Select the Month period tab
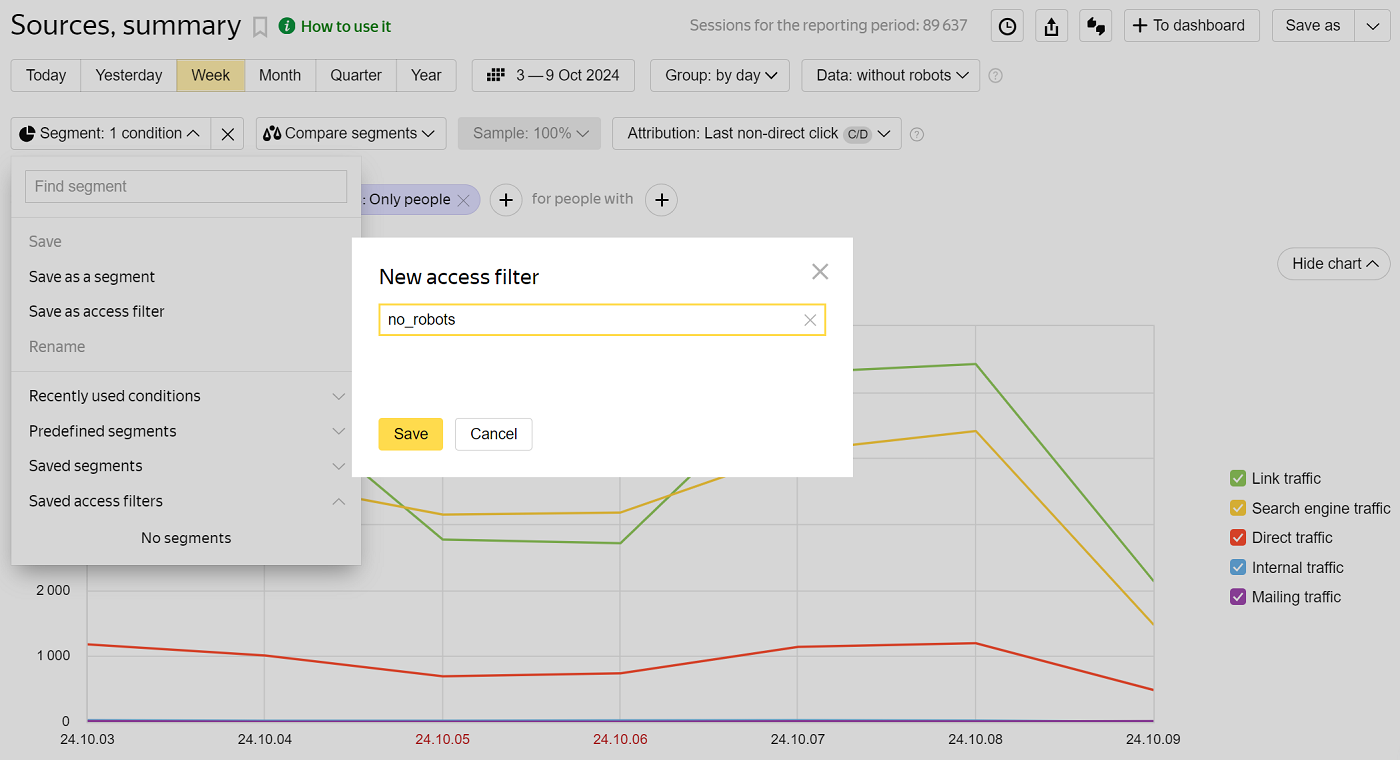This screenshot has width=1400, height=760. click(x=280, y=76)
